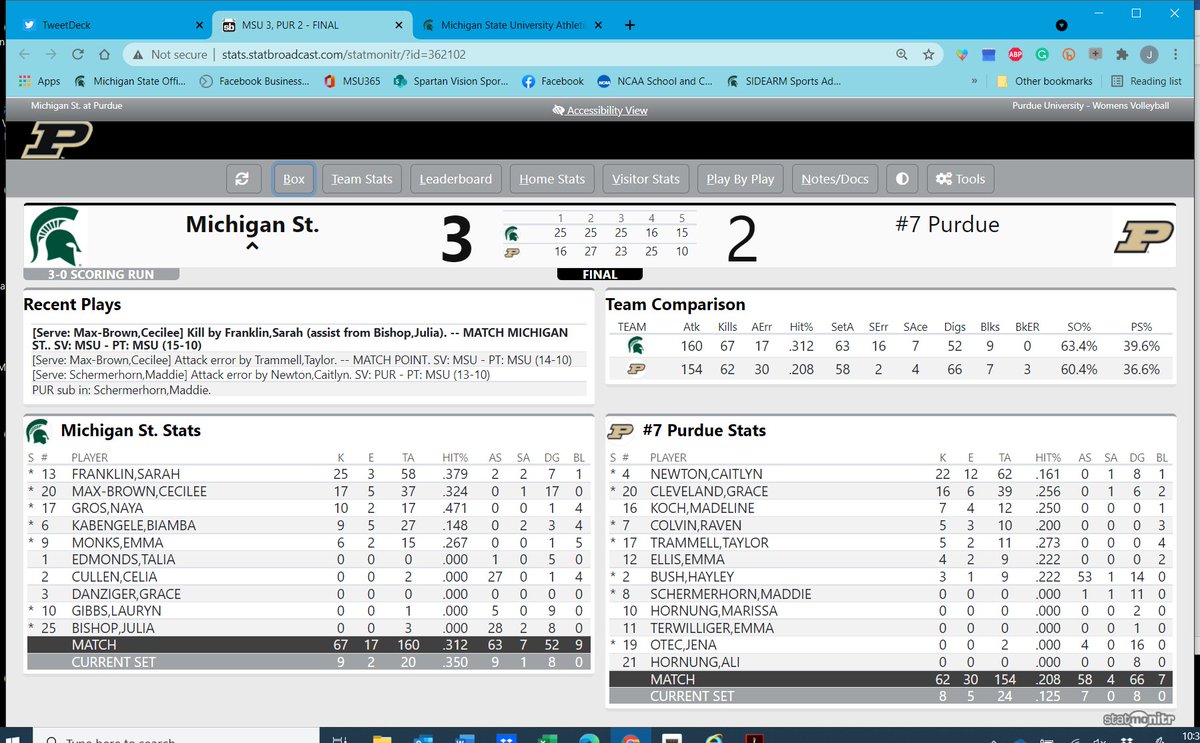Select the CLEVELAND,GRACE player row
The image size is (1200, 743).
click(x=890, y=491)
